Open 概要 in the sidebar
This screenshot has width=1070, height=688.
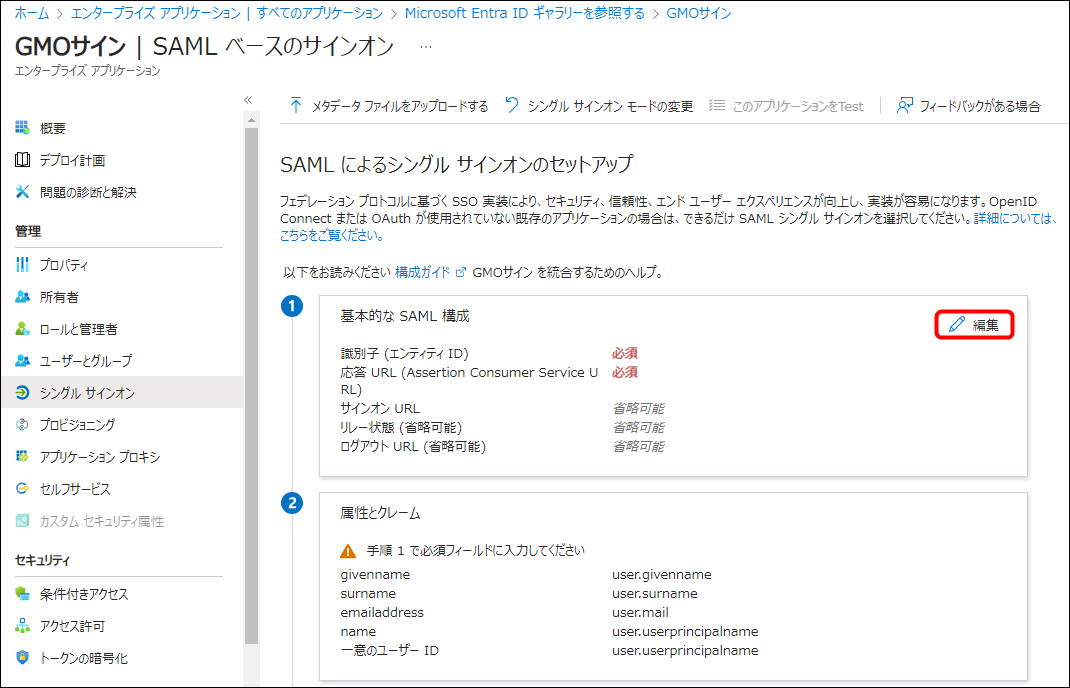point(53,128)
